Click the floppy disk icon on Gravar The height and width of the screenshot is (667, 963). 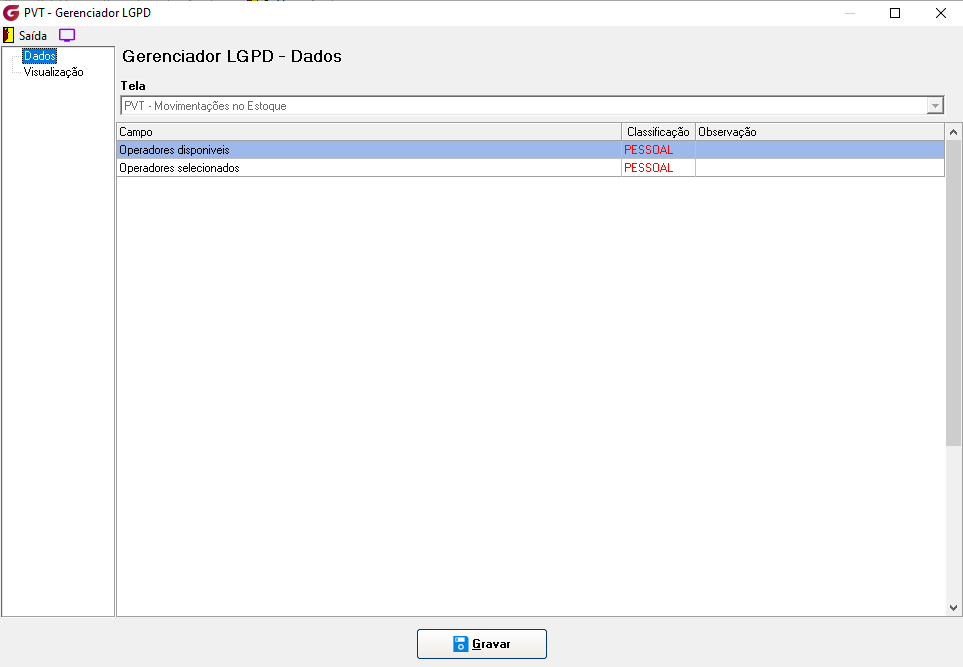tap(461, 644)
